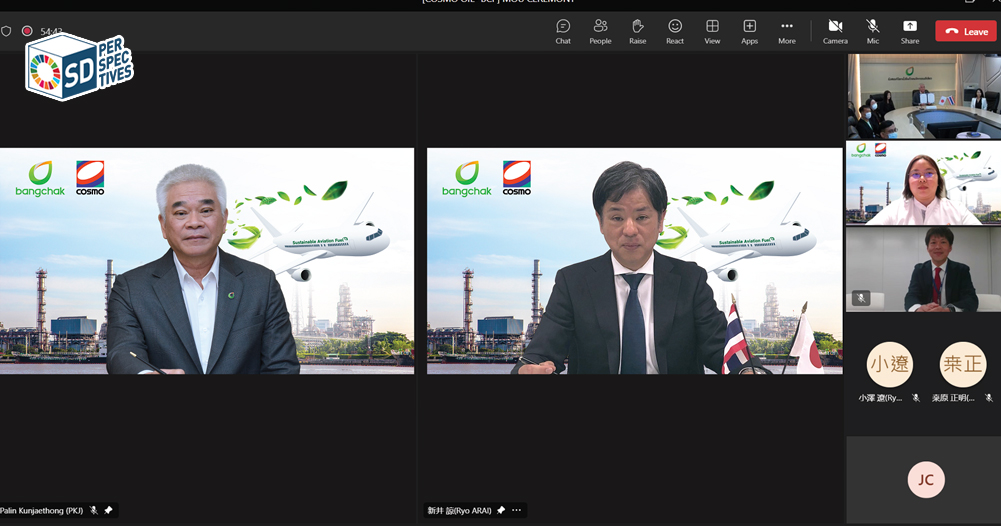
Task: Unpin Palin Kunjaethong video
Action: 109,510
